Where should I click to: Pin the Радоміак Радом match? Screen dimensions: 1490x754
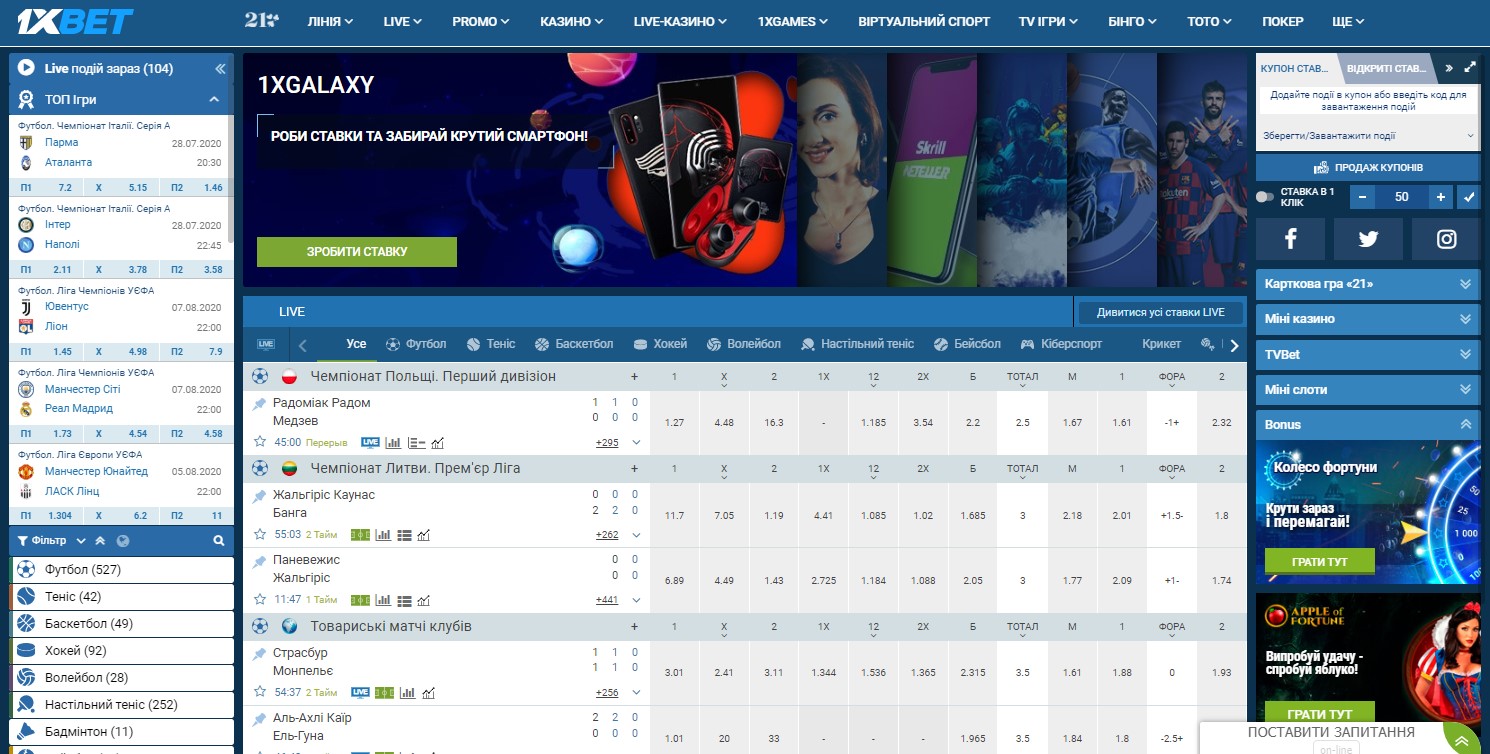point(260,403)
